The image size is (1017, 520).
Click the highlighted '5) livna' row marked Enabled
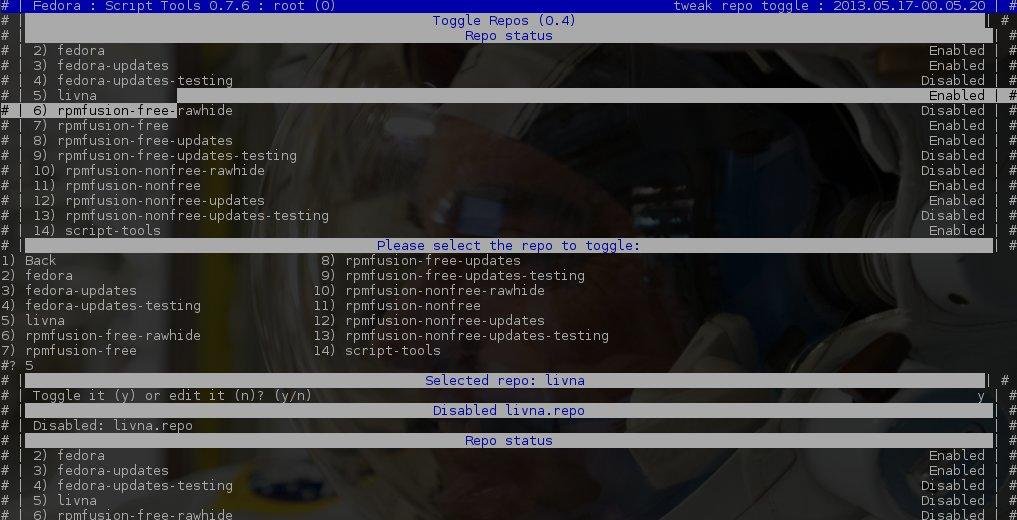508,95
